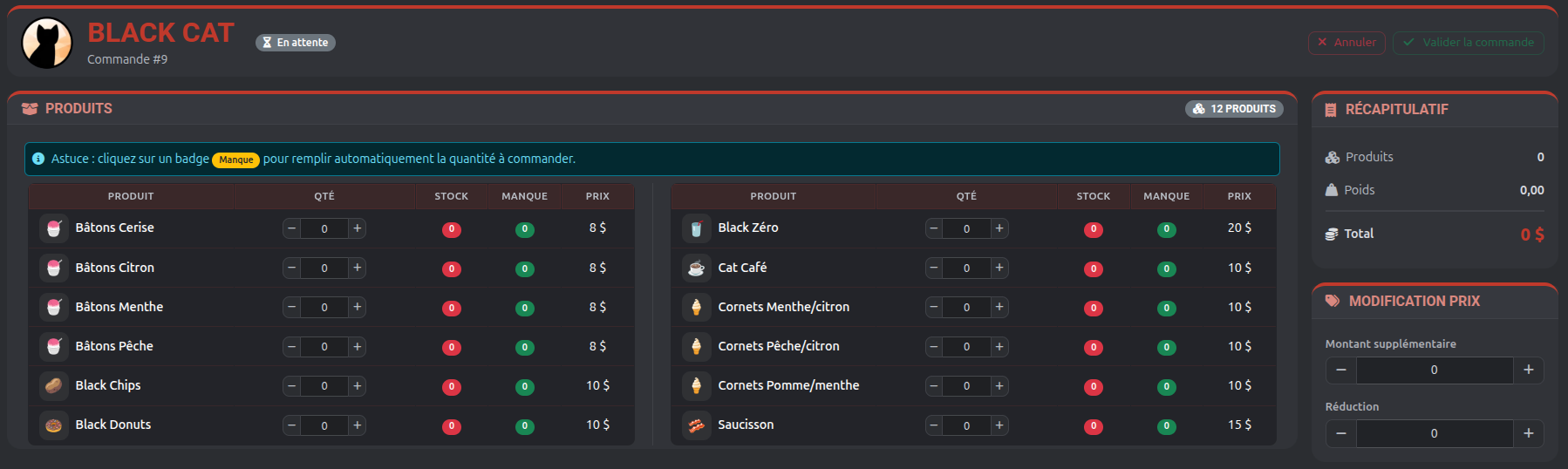Increase Bâtons Citron quantity with plus

click(x=357, y=268)
